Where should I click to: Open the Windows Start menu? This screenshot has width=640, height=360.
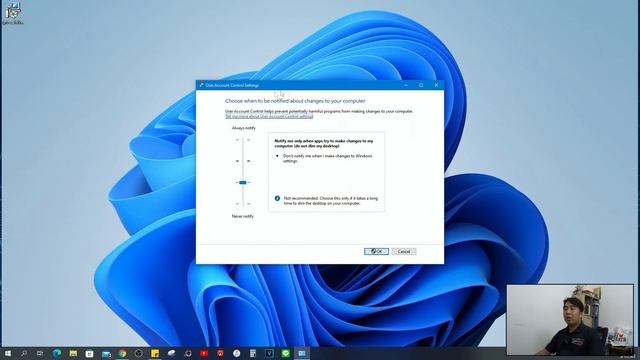(8, 353)
